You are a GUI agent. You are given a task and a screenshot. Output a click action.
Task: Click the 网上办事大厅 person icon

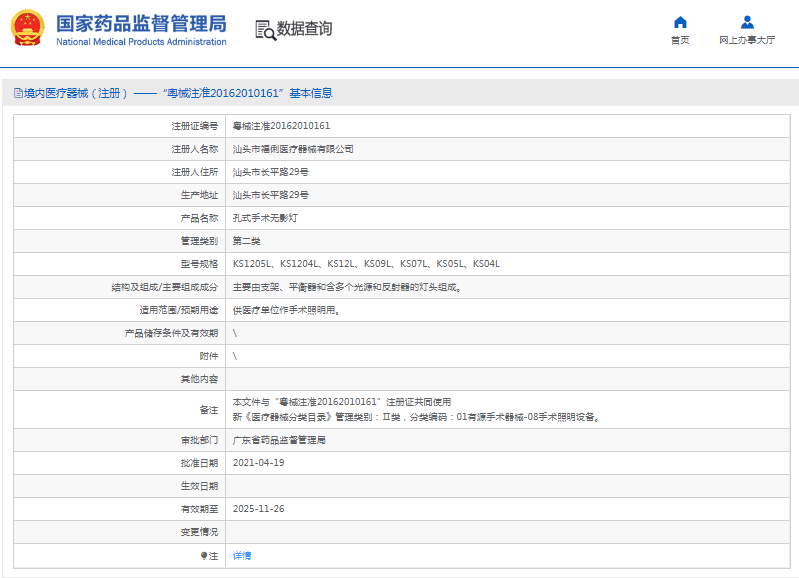(747, 22)
